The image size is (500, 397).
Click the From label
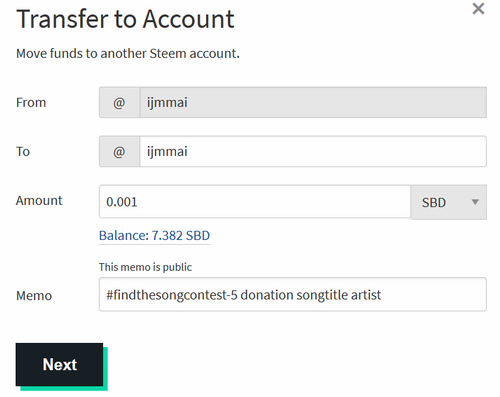point(31,102)
